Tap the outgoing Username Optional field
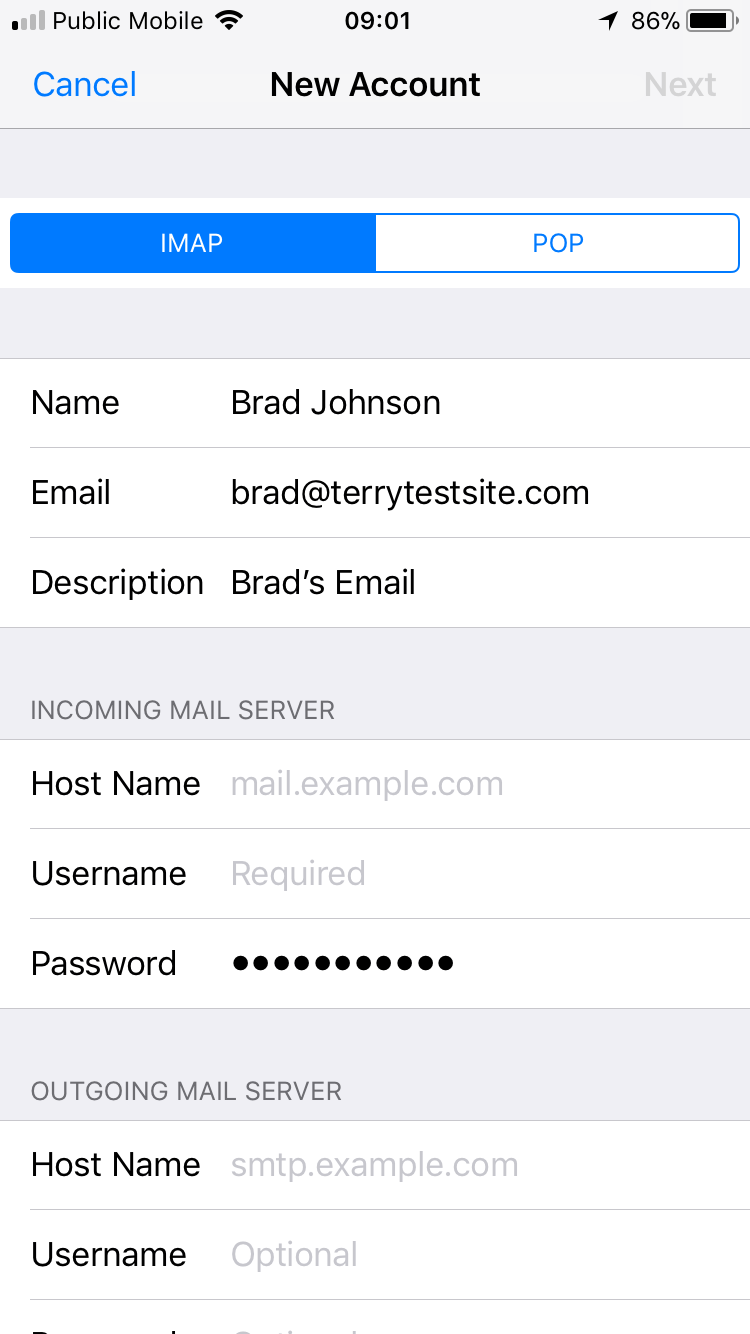This screenshot has width=750, height=1334. [375, 1255]
